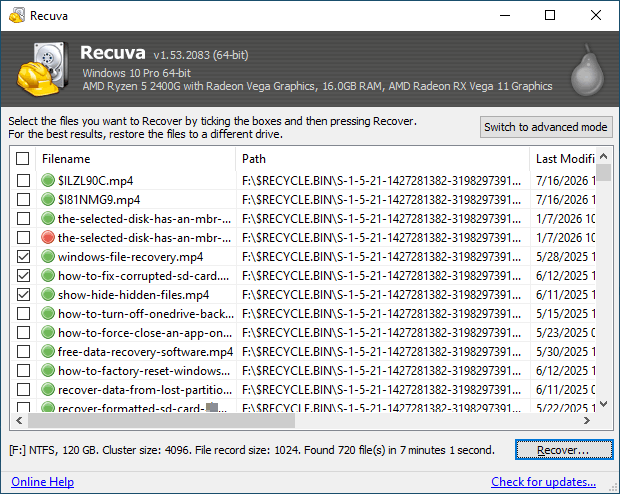Uncheck how-to-fix-corrupted-sd-card file

(23, 275)
